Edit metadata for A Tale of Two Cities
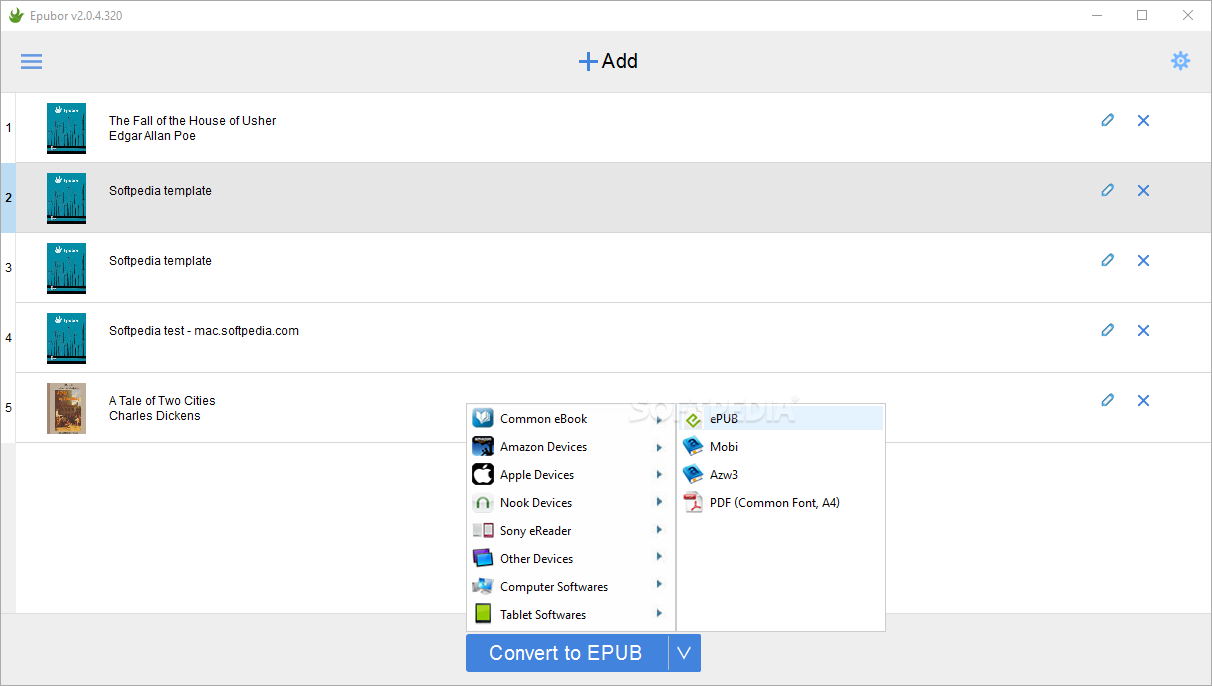This screenshot has height=686, width=1212. tap(1107, 400)
